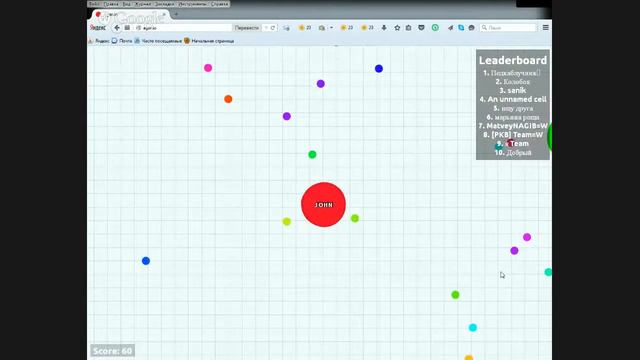
Task: Click leaderboard entry '4. An unnamed cell'
Action: click(513, 99)
